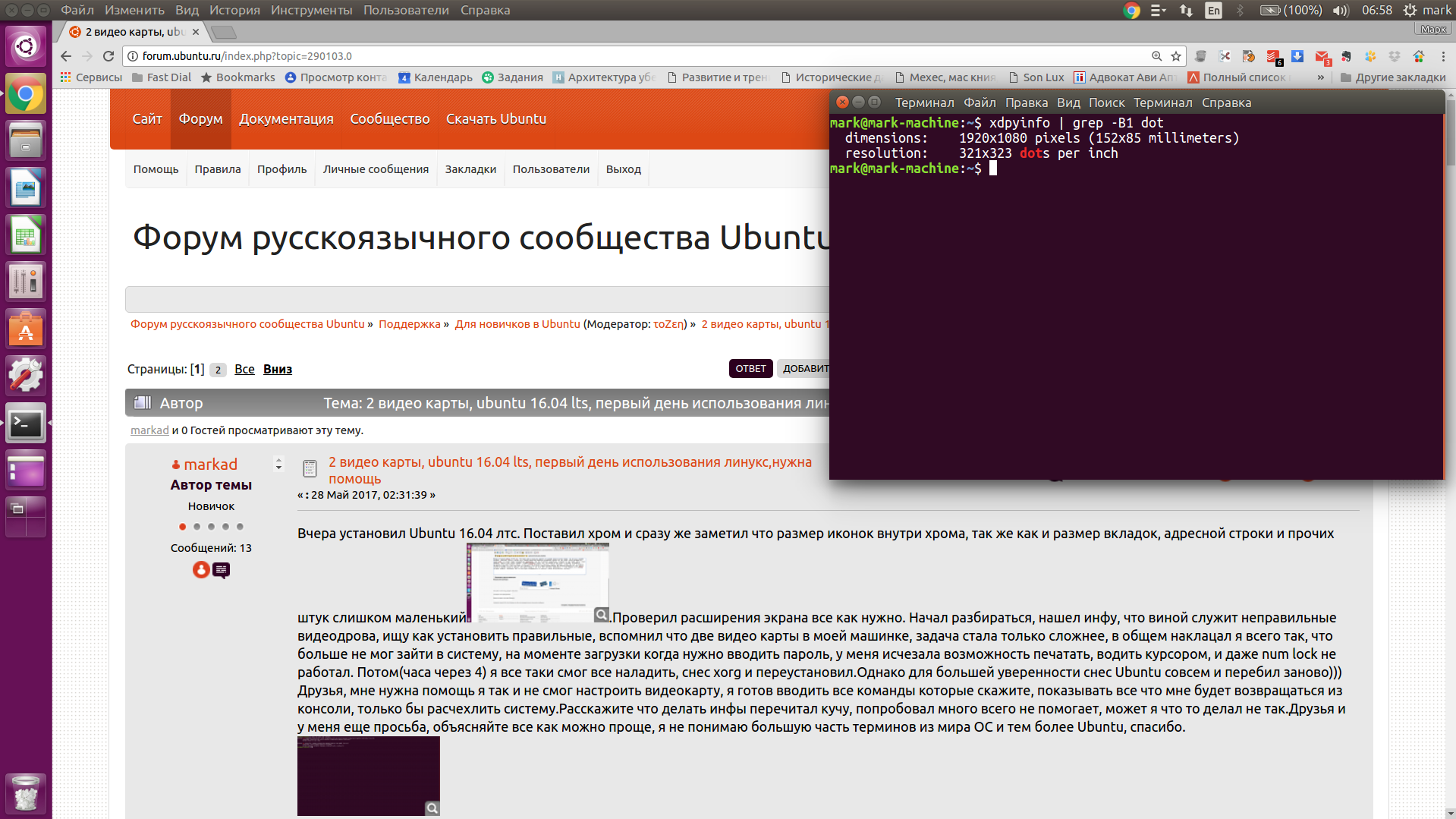Open the Ubuntu Software Center launcher icon
This screenshot has height=819, width=1456.
pos(26,329)
